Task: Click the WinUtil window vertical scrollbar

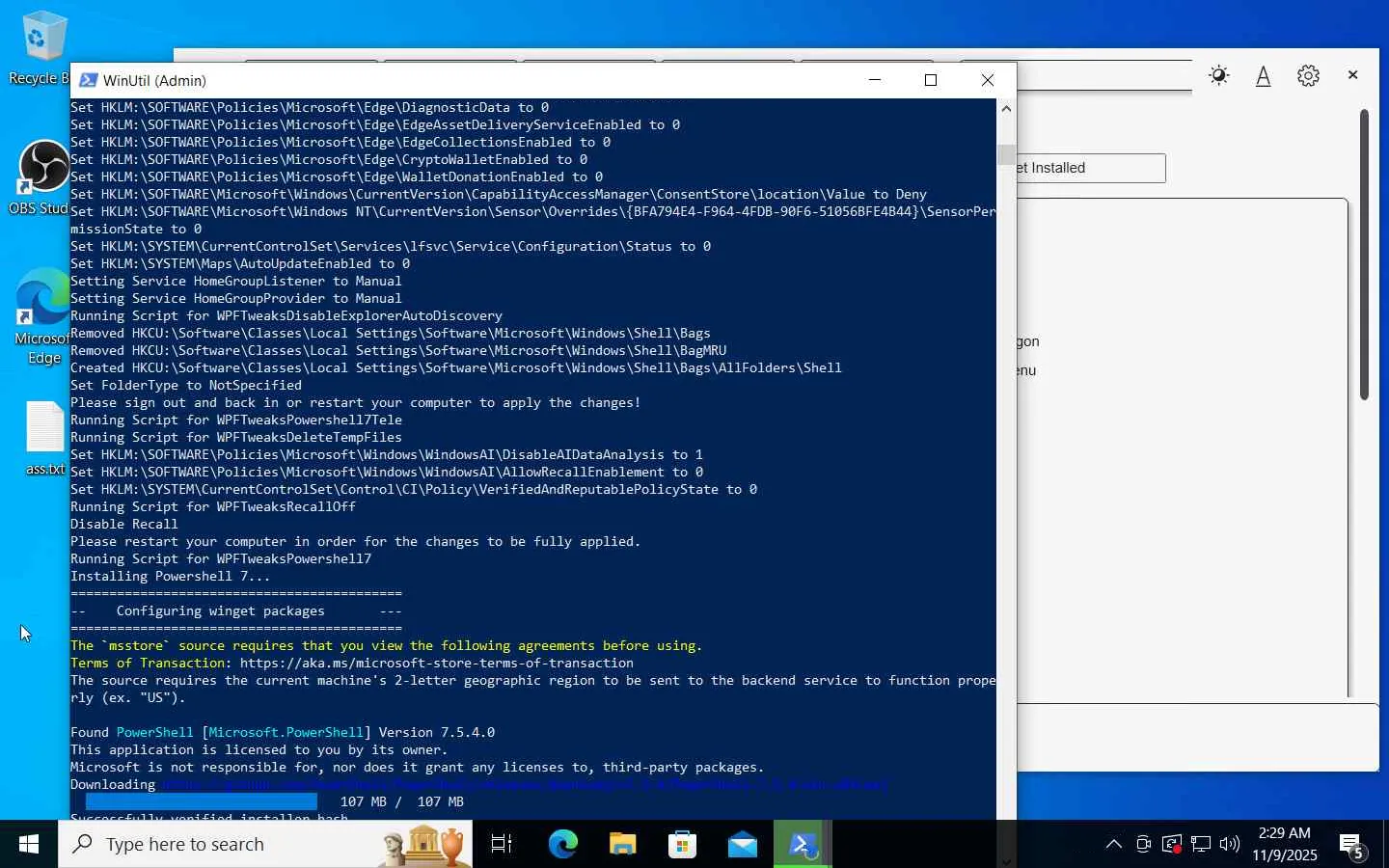Action: coord(1364,255)
